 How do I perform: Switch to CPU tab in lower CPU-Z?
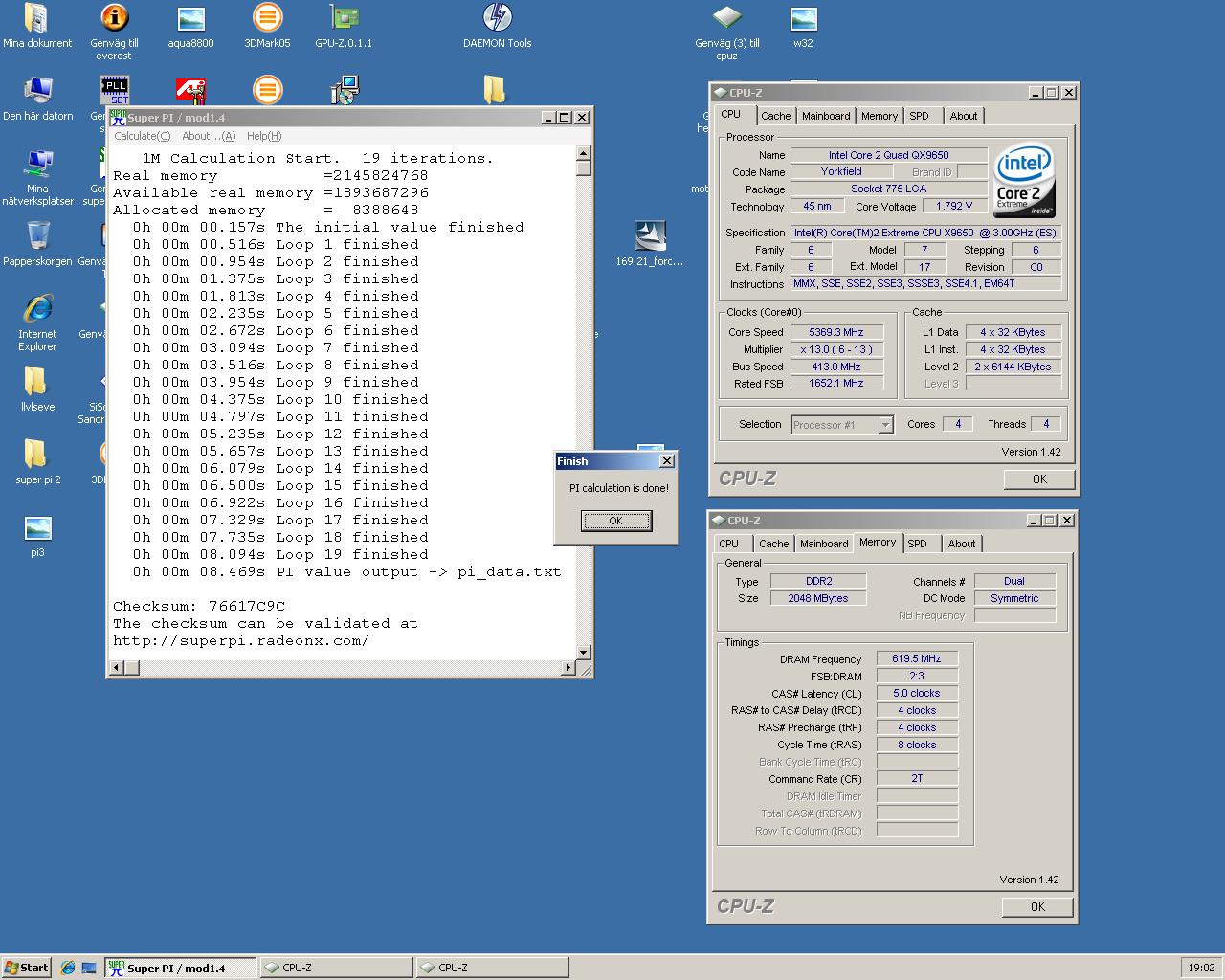point(728,544)
